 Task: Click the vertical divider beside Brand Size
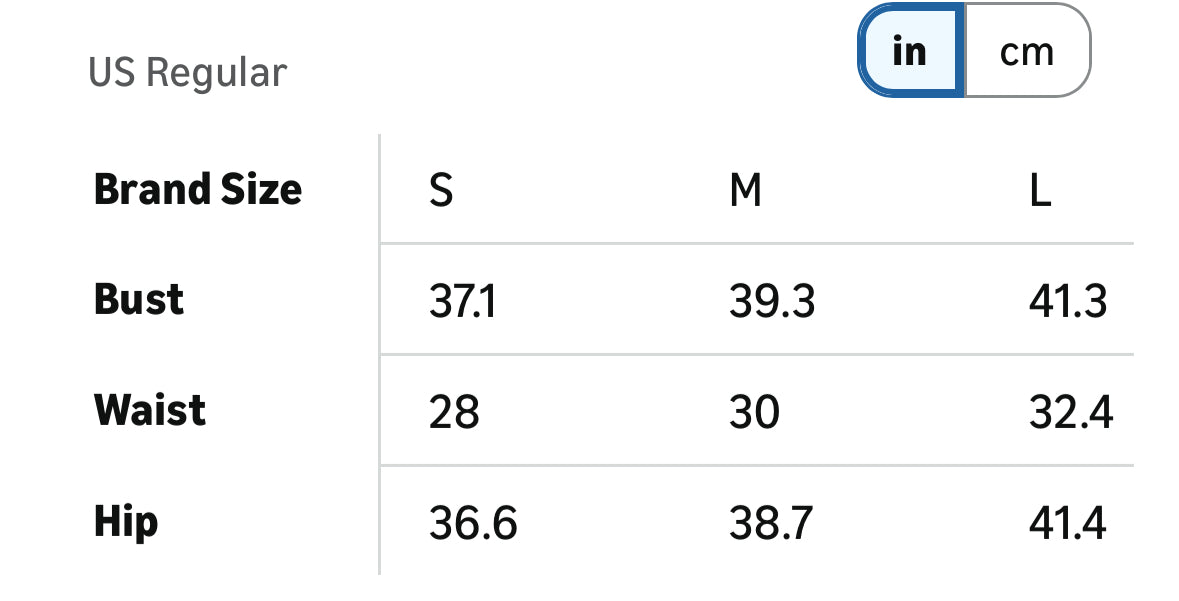coord(380,189)
